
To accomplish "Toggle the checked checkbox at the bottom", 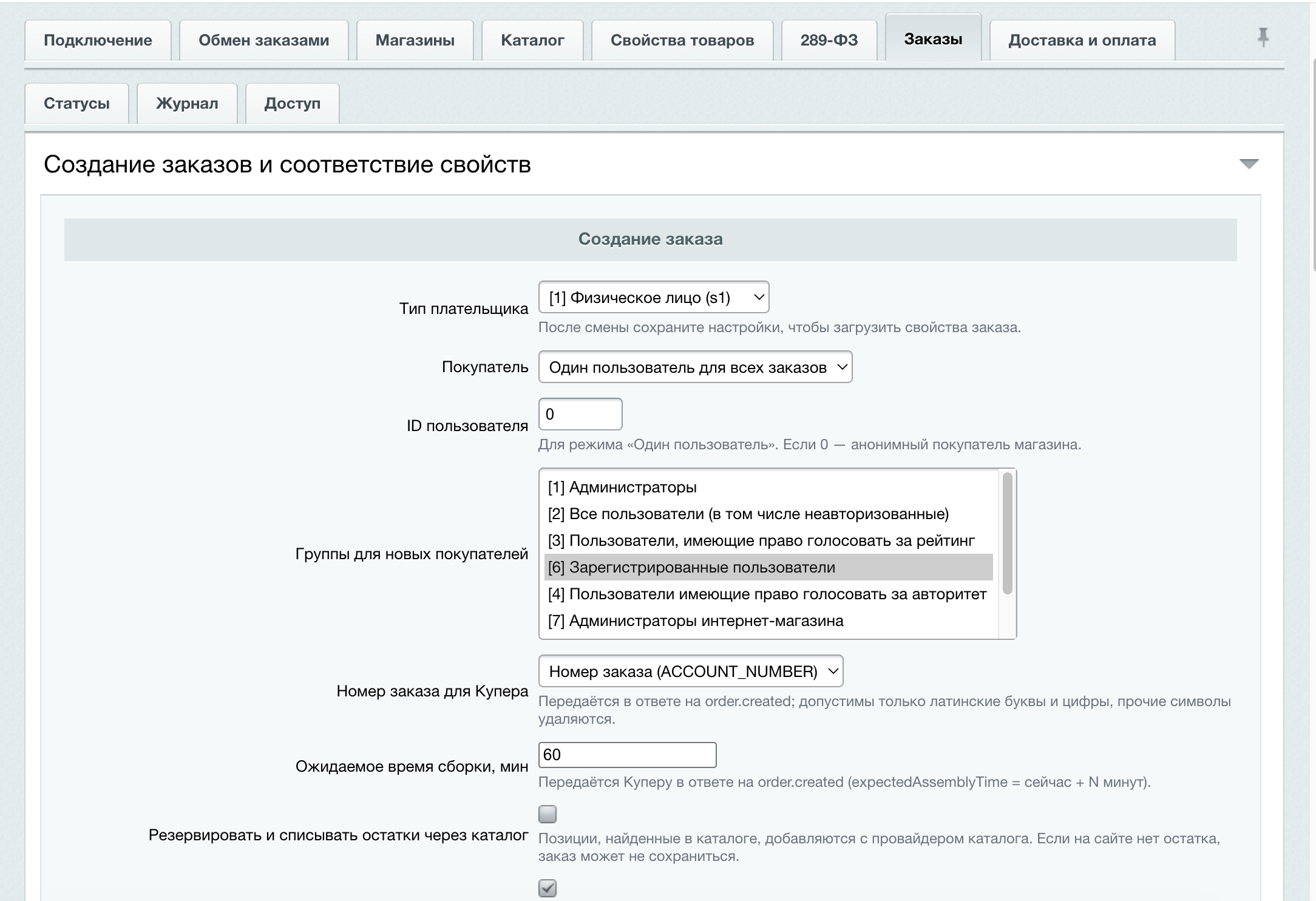I will pyautogui.click(x=548, y=888).
